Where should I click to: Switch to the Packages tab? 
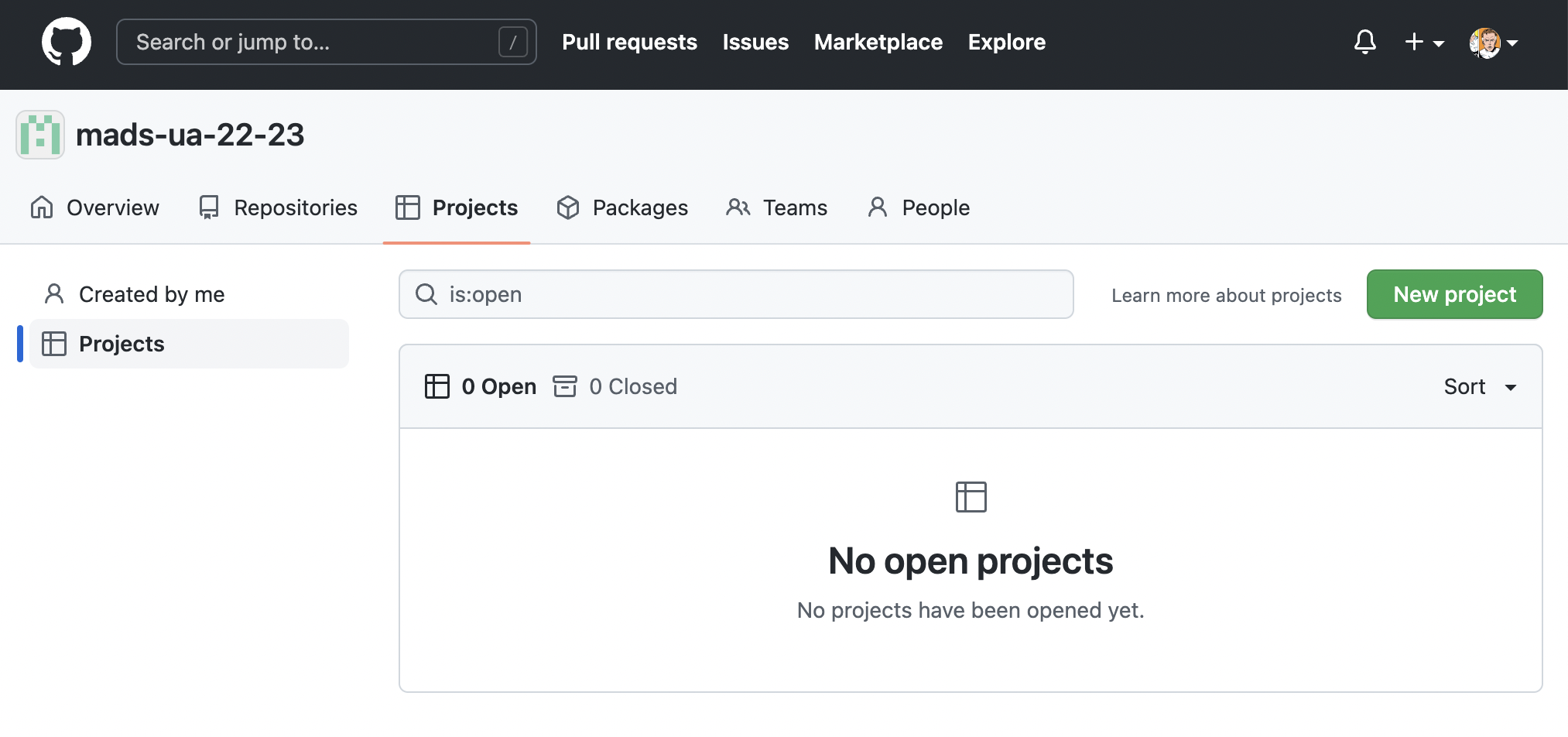tap(622, 207)
